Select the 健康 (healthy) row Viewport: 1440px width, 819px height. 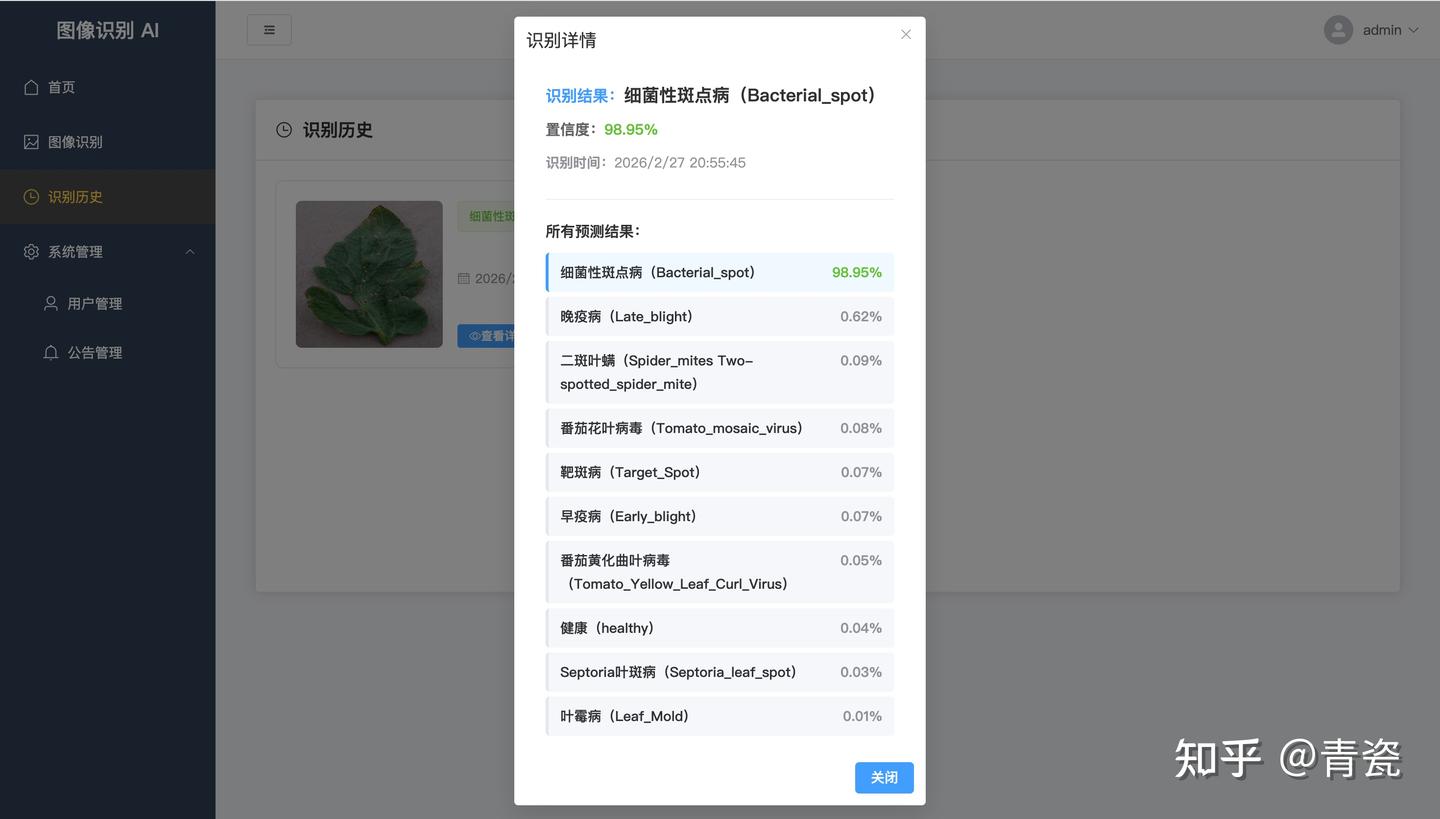point(720,628)
